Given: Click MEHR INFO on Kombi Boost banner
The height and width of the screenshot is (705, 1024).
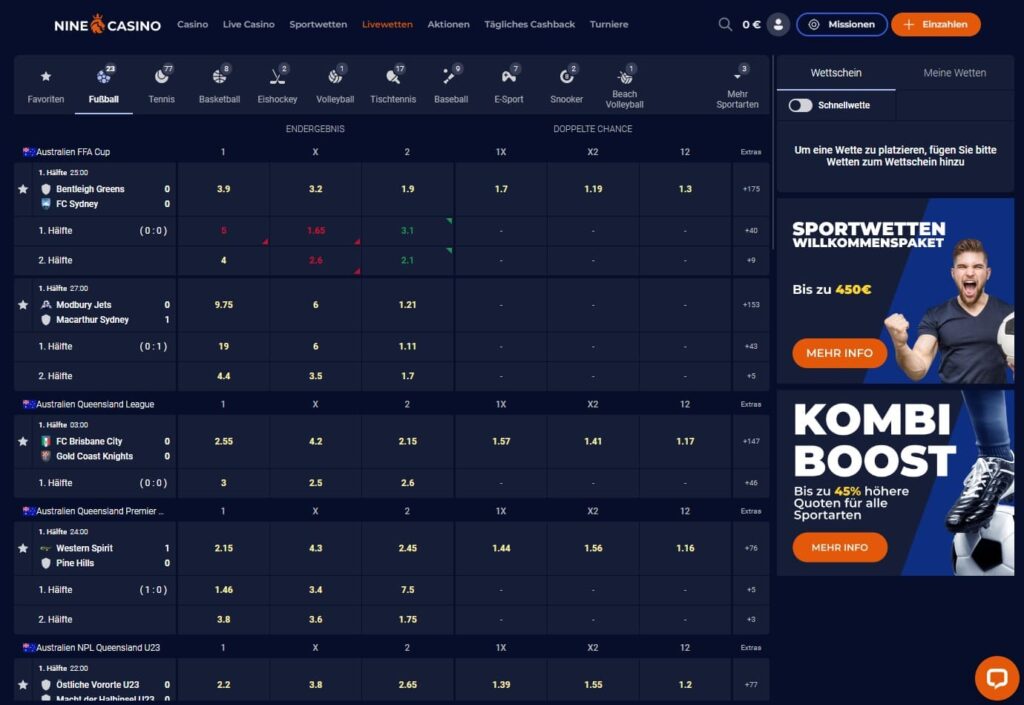Looking at the screenshot, I should (840, 548).
